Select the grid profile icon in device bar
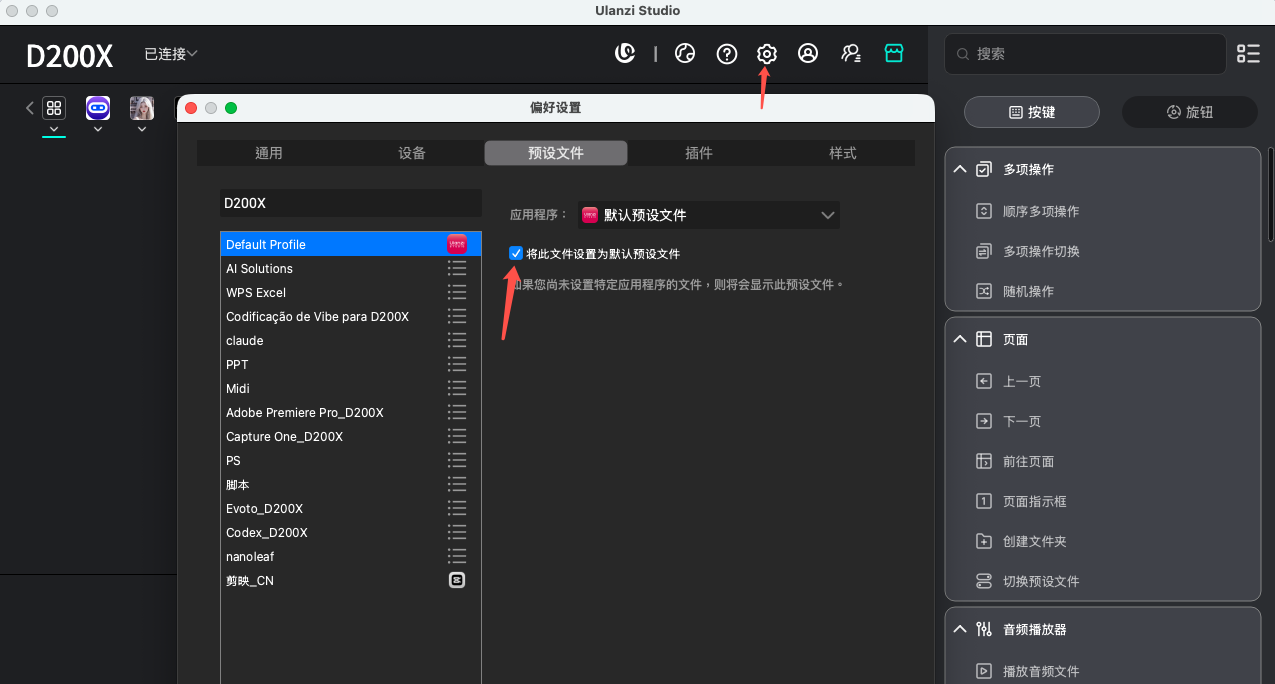Image resolution: width=1275 pixels, height=684 pixels. pos(54,108)
